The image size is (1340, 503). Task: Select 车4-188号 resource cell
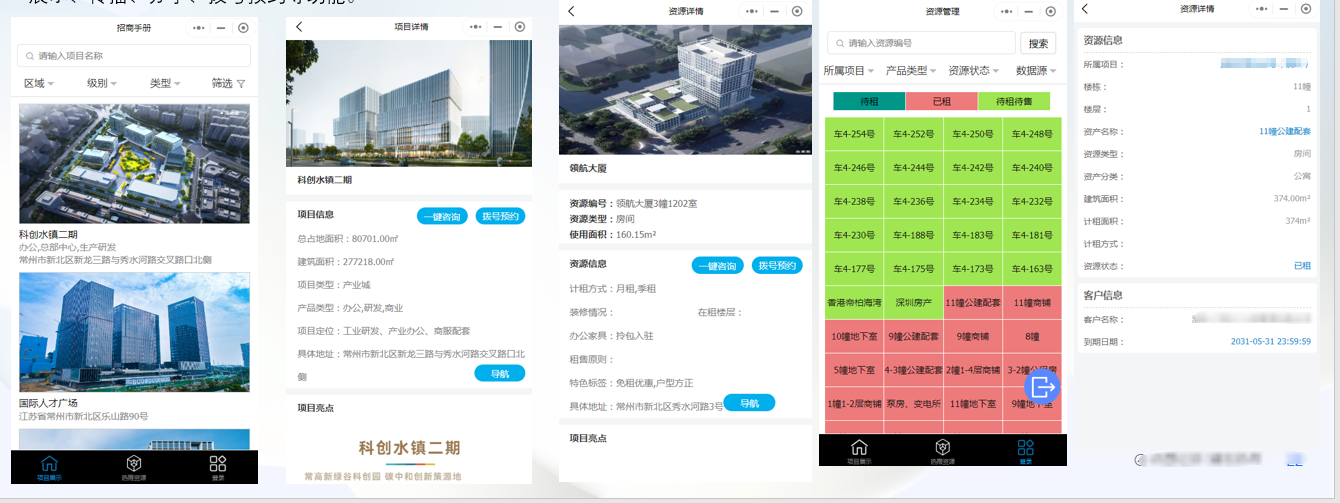[915, 236]
